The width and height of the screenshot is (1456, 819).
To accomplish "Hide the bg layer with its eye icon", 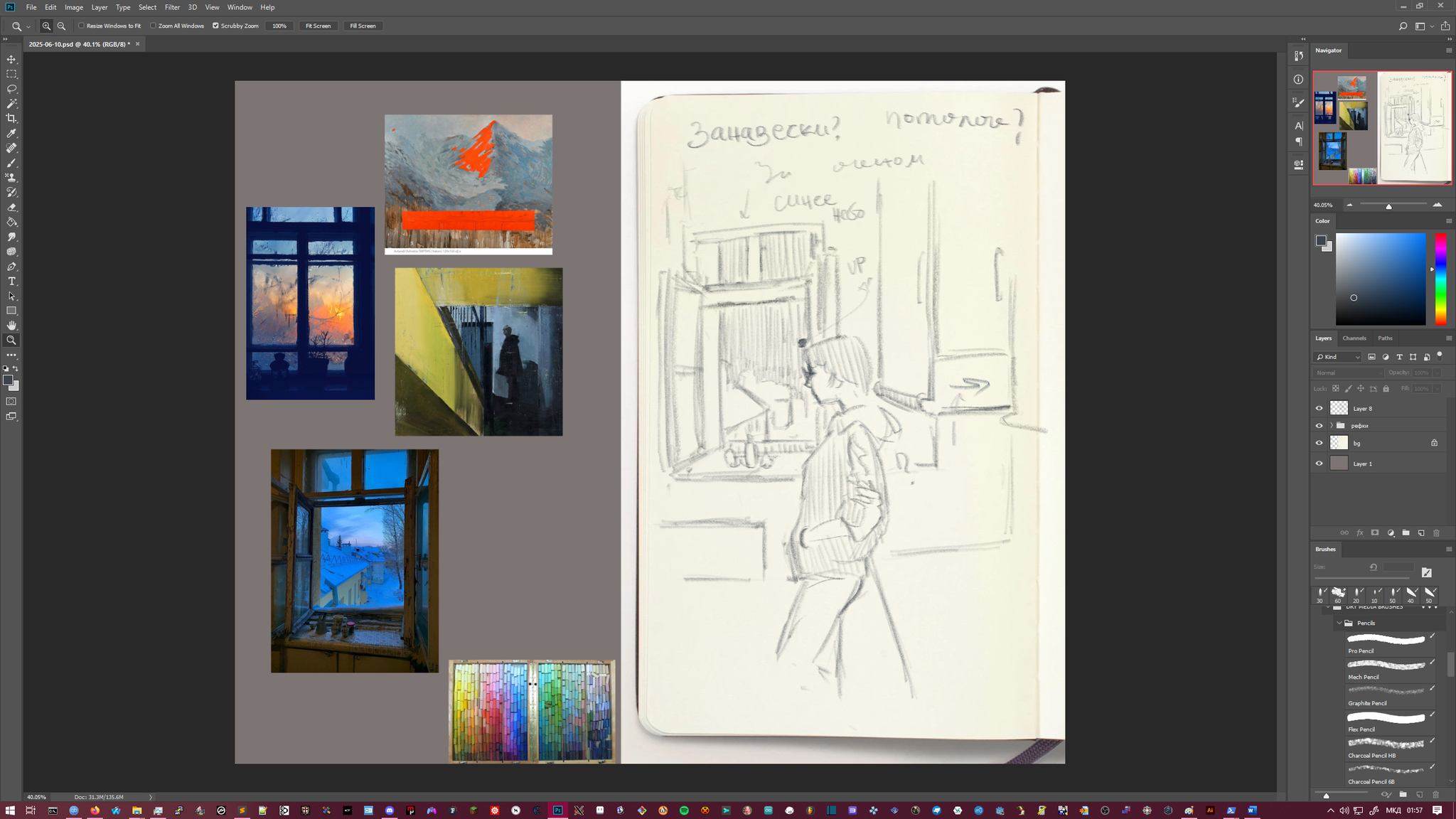I will pos(1319,443).
